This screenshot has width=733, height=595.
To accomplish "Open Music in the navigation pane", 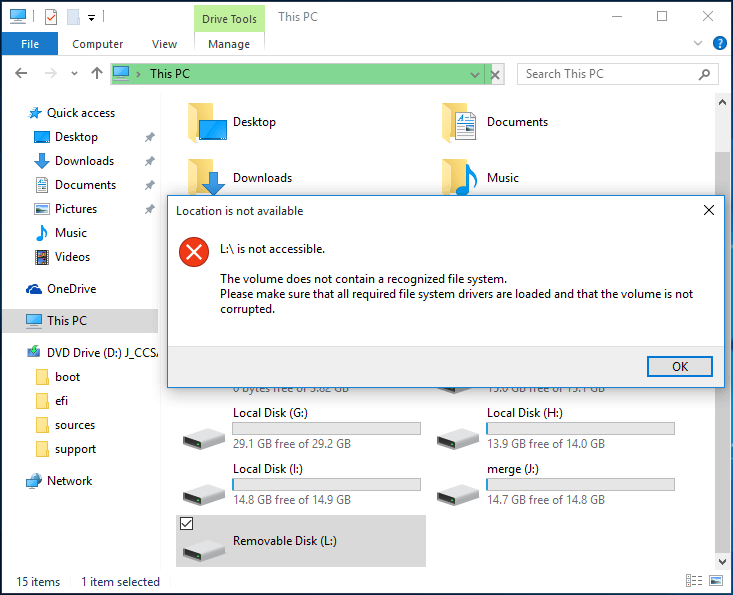I will [71, 233].
